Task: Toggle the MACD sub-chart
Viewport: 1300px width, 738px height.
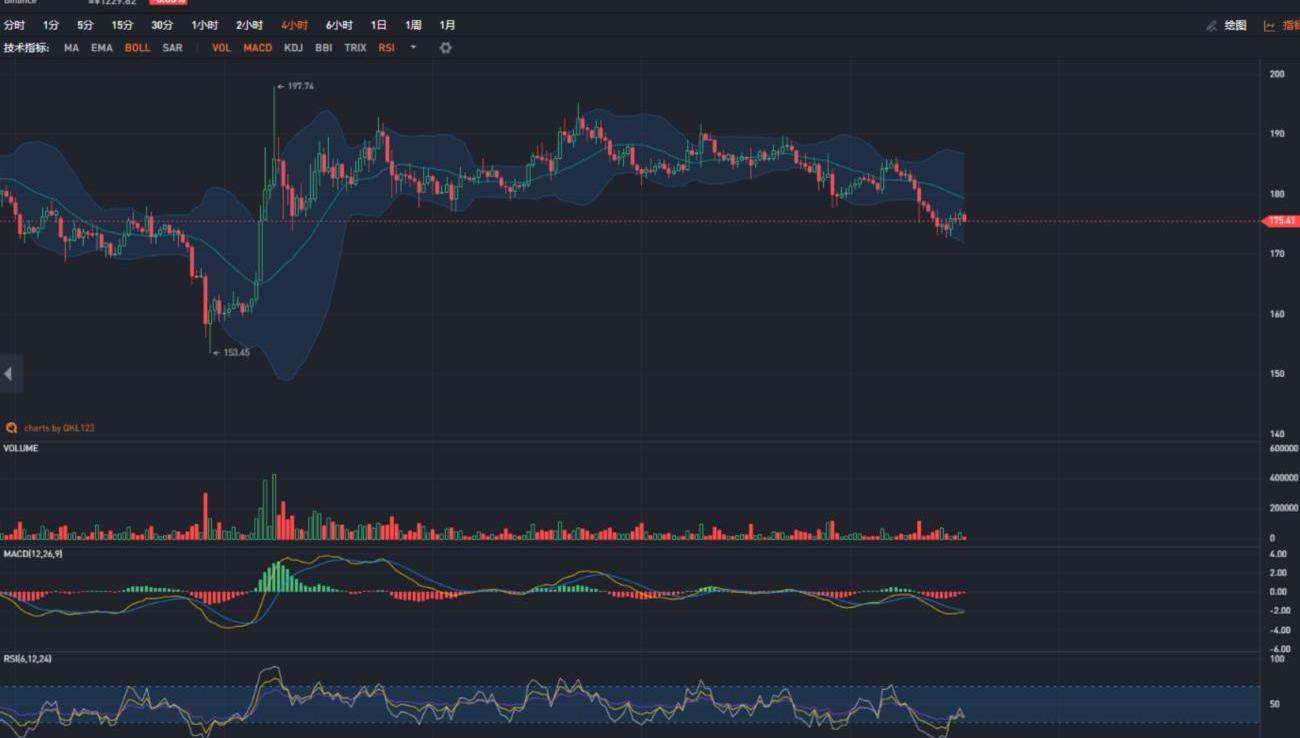Action: (258, 48)
